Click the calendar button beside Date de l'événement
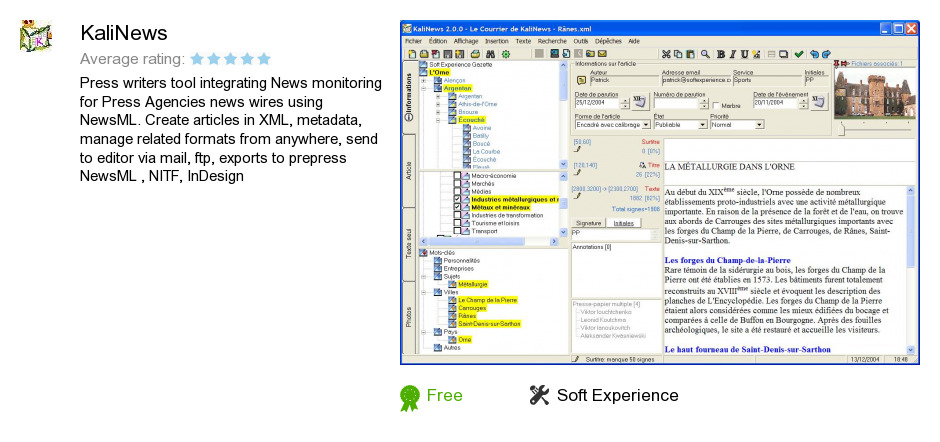The width and height of the screenshot is (940, 442). 820,101
